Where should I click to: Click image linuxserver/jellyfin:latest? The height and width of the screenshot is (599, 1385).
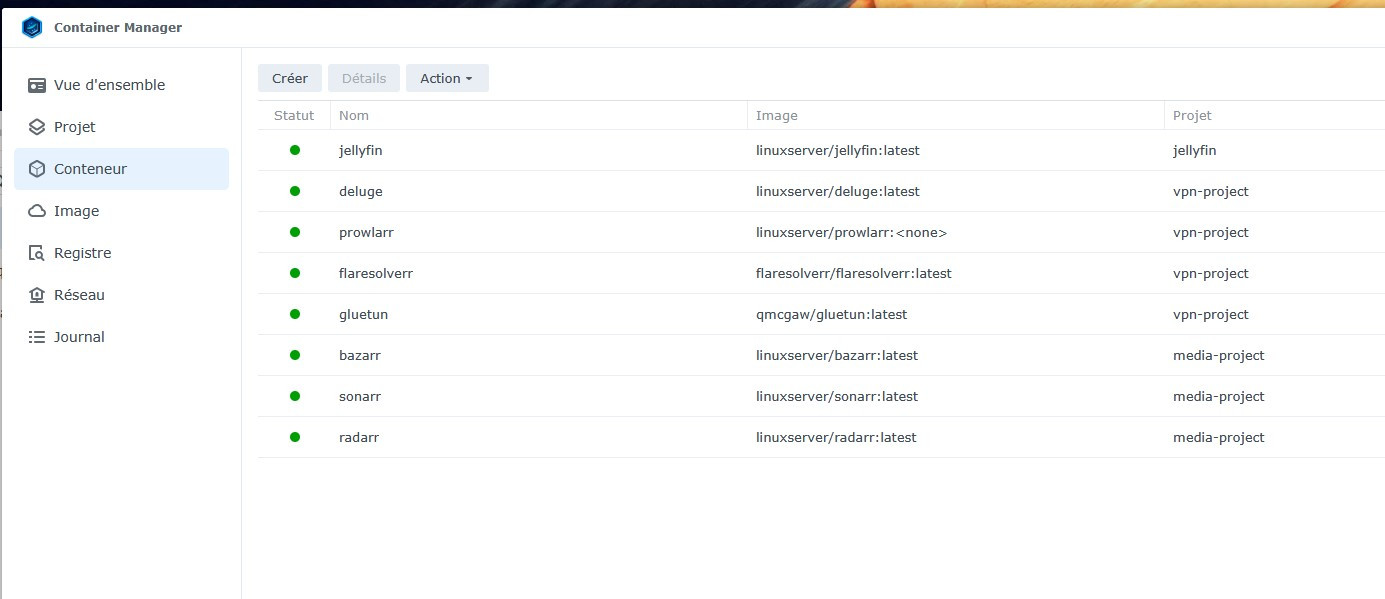(x=838, y=150)
